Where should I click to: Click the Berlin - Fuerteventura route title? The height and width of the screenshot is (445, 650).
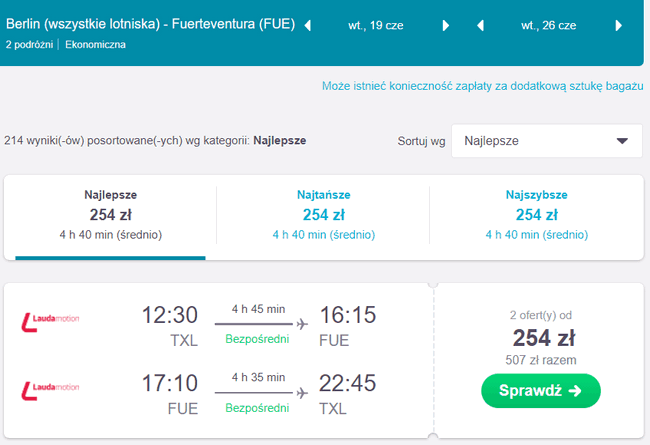pyautogui.click(x=150, y=24)
